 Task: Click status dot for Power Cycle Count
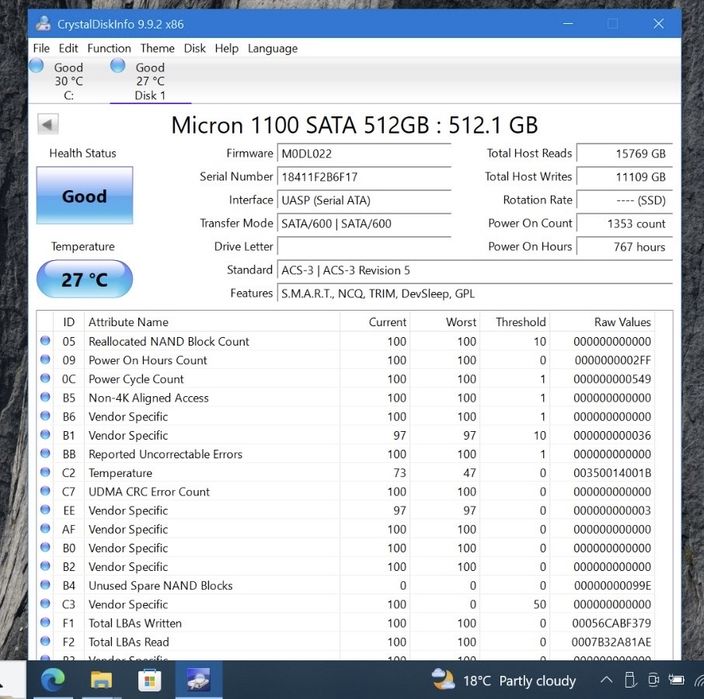pyautogui.click(x=45, y=378)
